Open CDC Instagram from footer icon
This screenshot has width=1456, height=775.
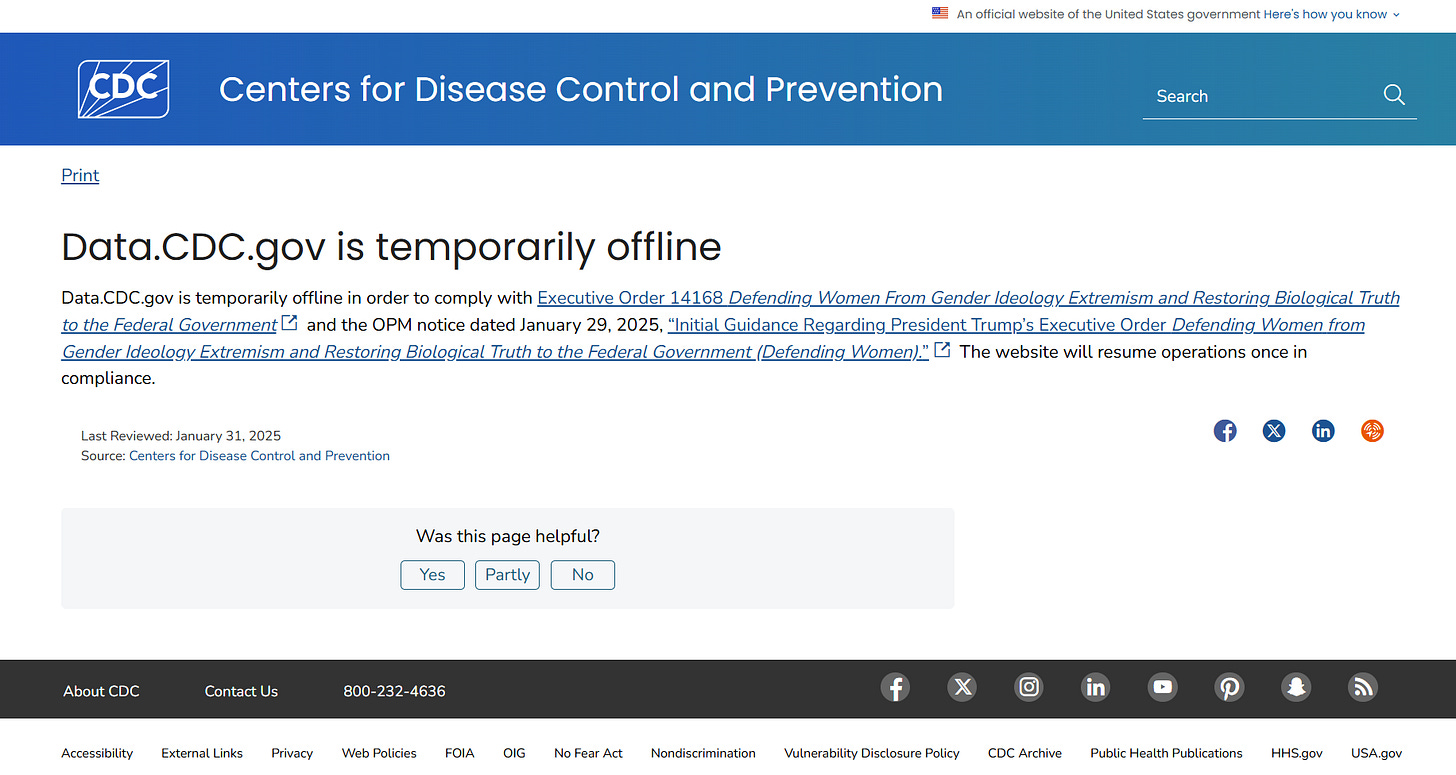(x=1029, y=687)
